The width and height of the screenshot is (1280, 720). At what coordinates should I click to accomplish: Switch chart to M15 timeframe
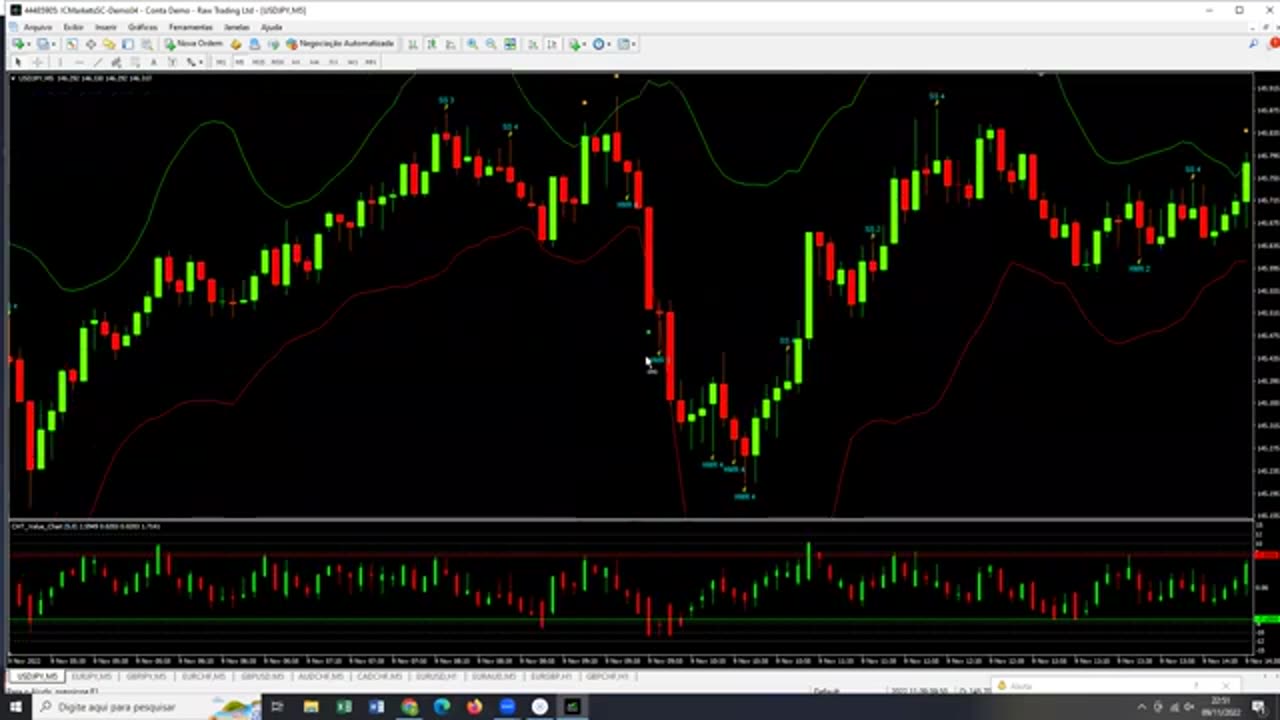coord(258,62)
